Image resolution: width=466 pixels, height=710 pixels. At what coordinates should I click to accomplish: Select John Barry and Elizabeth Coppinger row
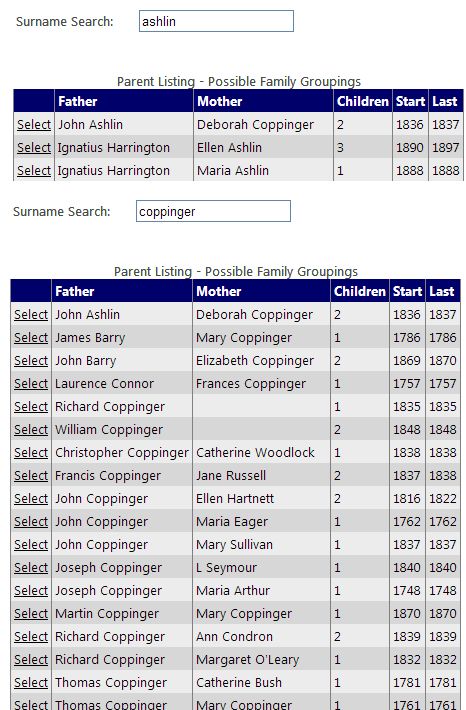tap(31, 361)
